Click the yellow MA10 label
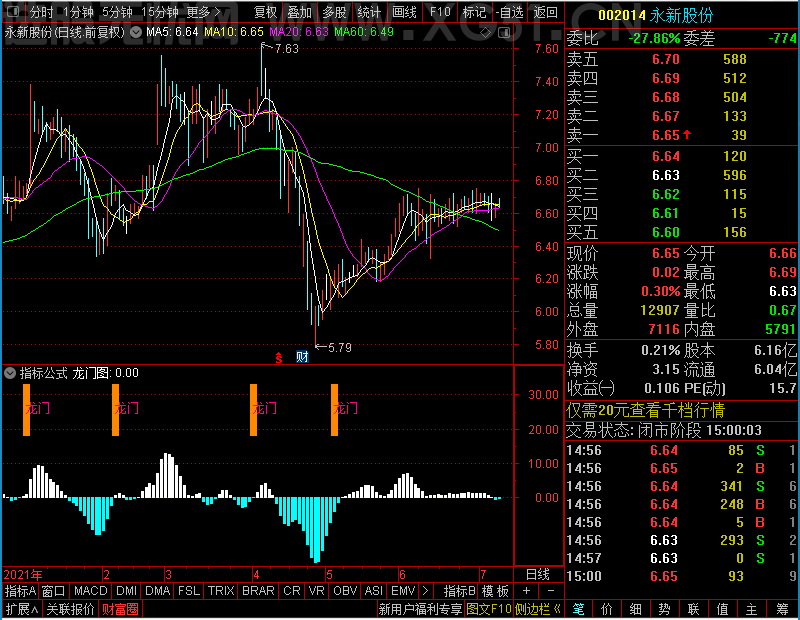The height and width of the screenshot is (620, 800). pos(234,32)
